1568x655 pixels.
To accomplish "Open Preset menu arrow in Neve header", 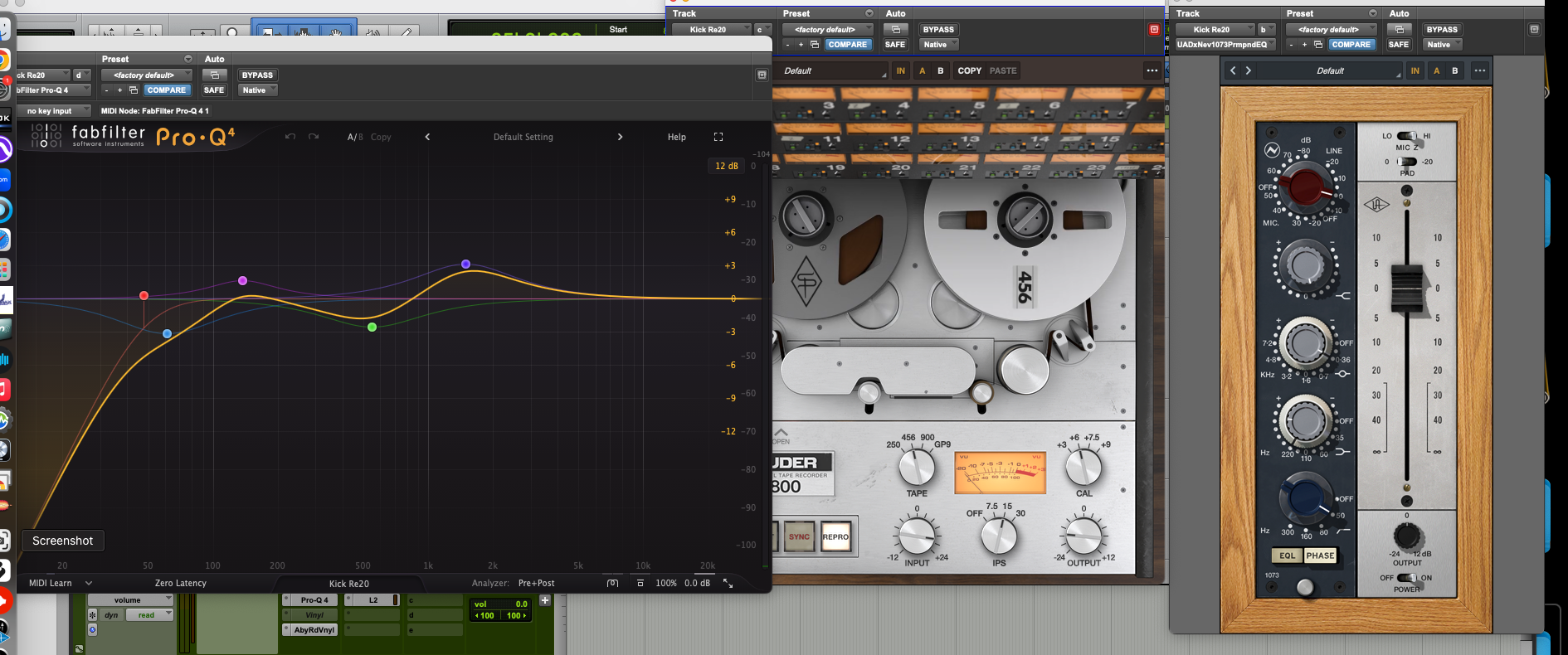I will pyautogui.click(x=1373, y=13).
